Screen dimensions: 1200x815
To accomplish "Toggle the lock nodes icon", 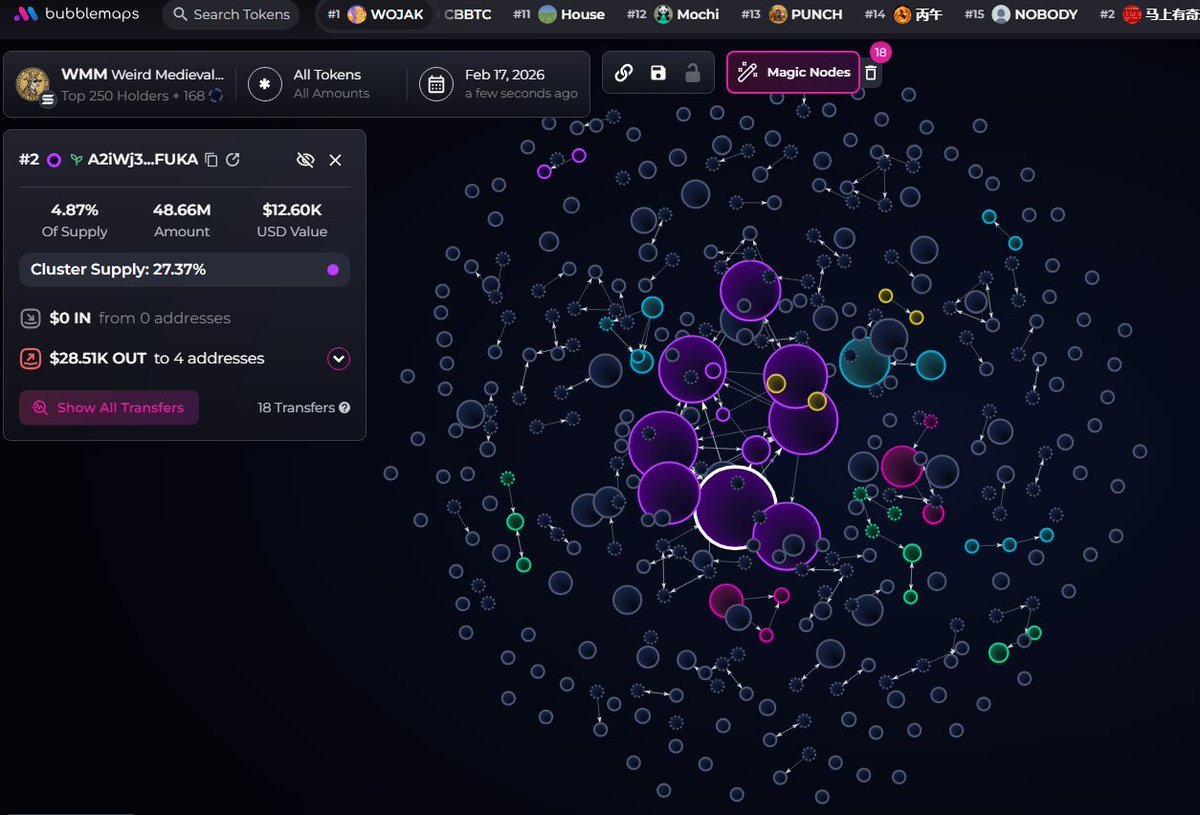I will pyautogui.click(x=692, y=72).
